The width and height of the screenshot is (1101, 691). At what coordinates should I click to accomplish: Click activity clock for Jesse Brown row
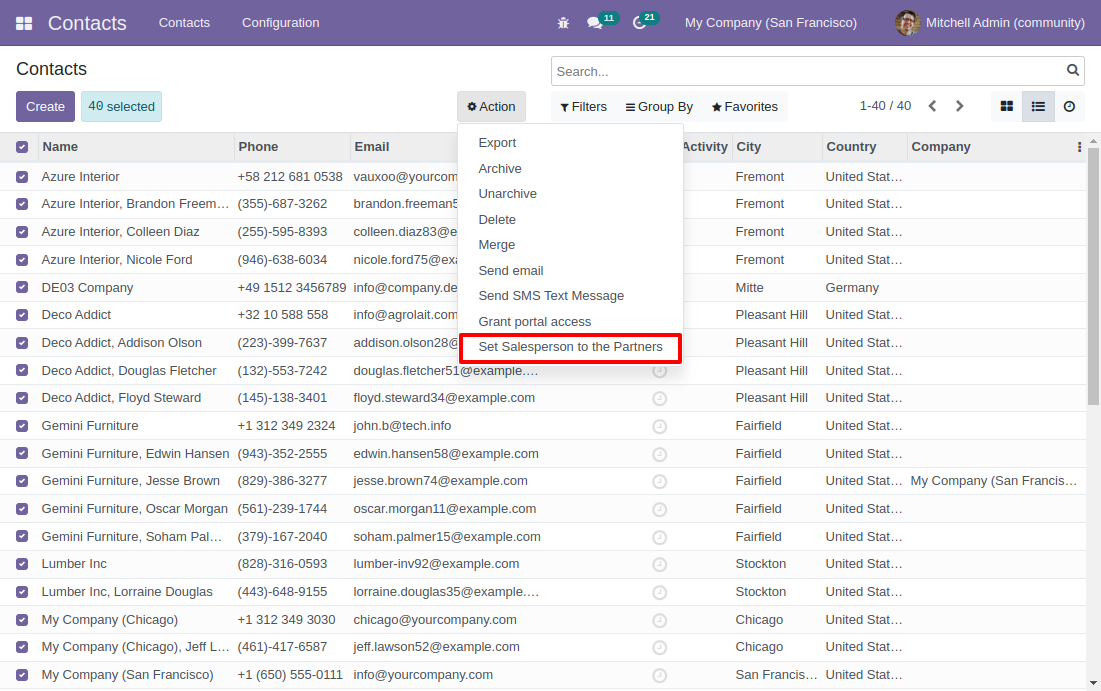[659, 481]
